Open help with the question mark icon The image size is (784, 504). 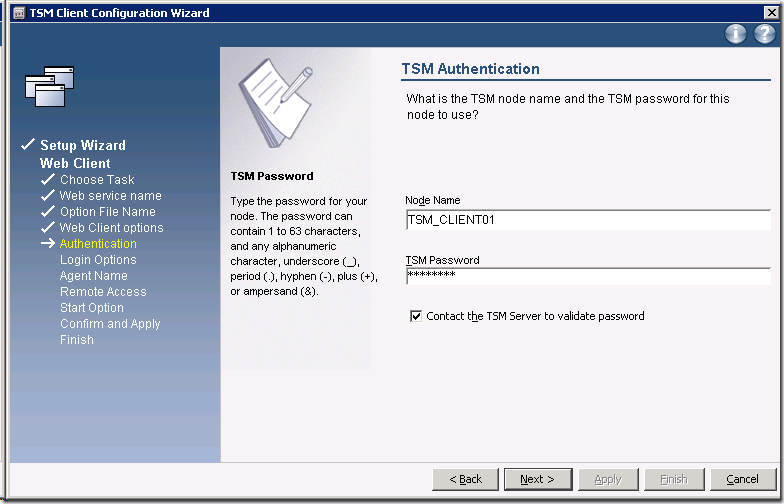pyautogui.click(x=764, y=34)
